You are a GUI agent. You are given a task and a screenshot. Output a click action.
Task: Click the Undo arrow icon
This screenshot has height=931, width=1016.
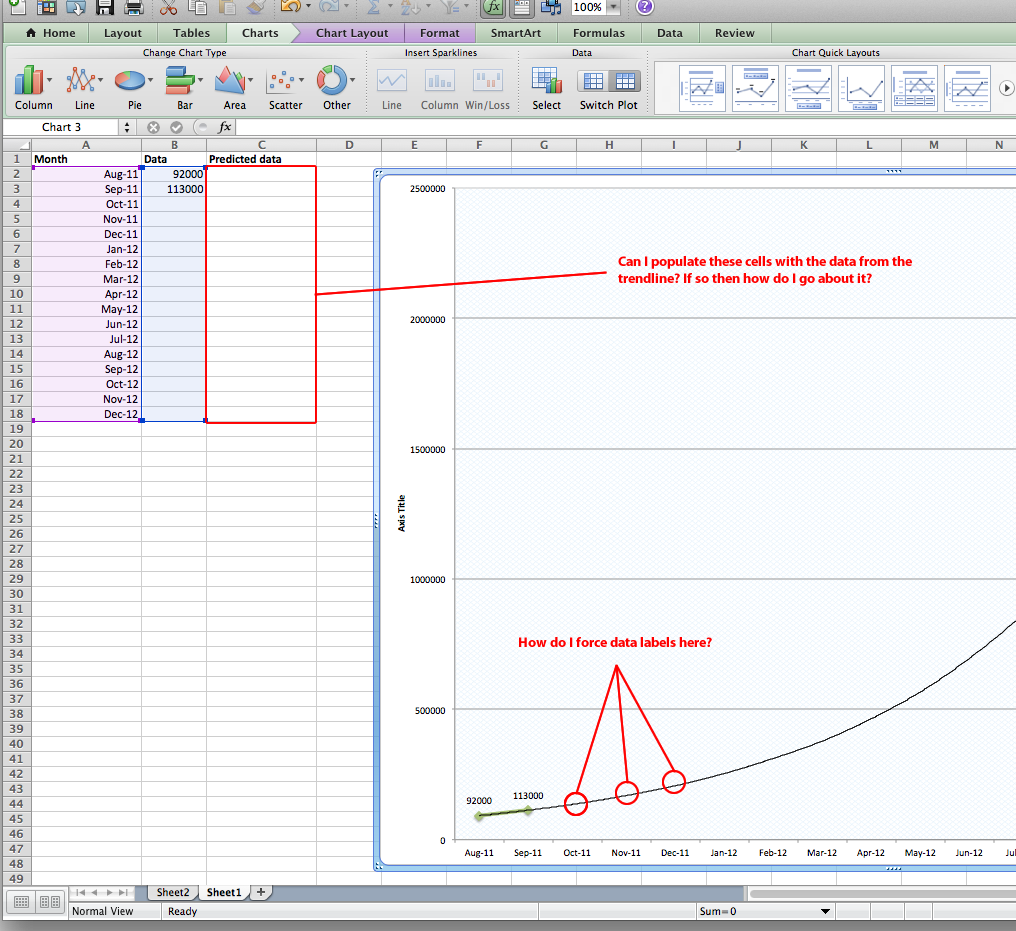(290, 7)
